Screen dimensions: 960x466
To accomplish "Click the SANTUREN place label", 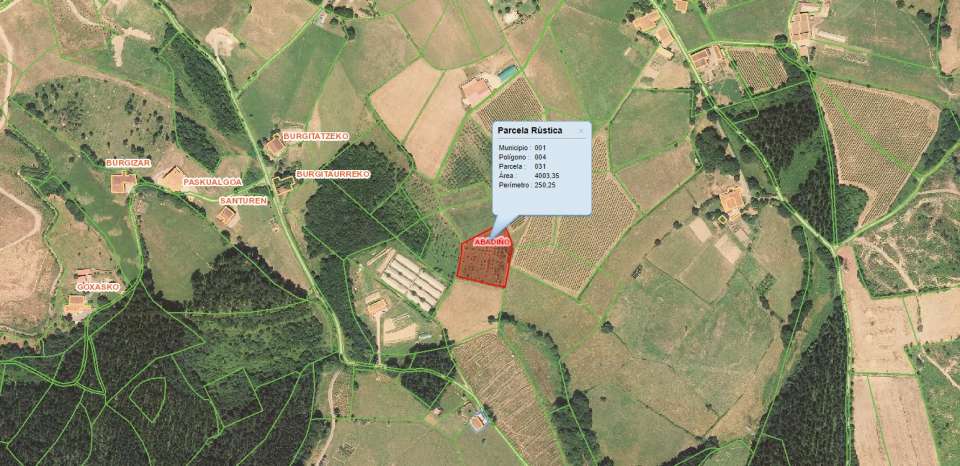I will [243, 200].
